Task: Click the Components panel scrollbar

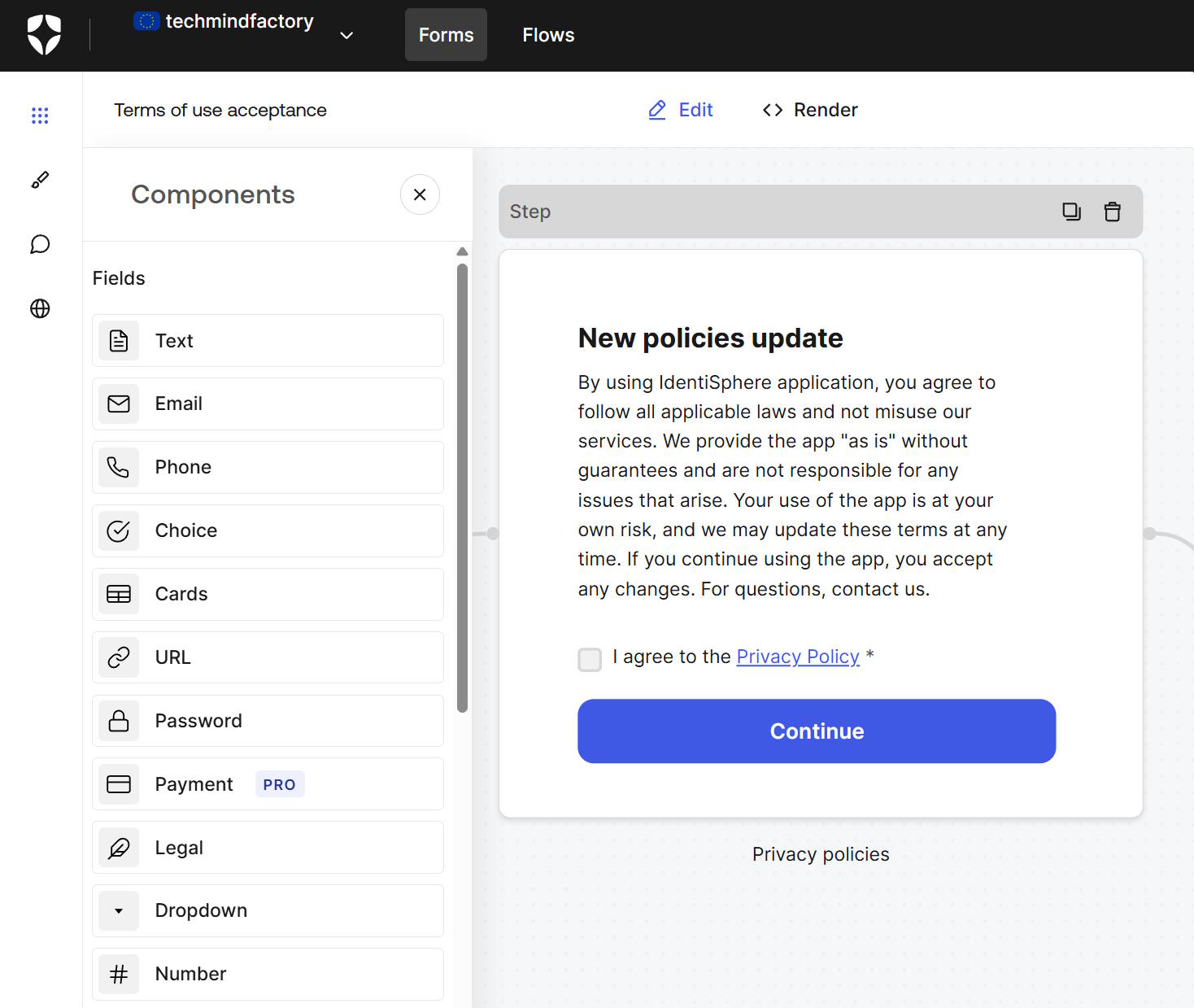Action: click(x=462, y=488)
